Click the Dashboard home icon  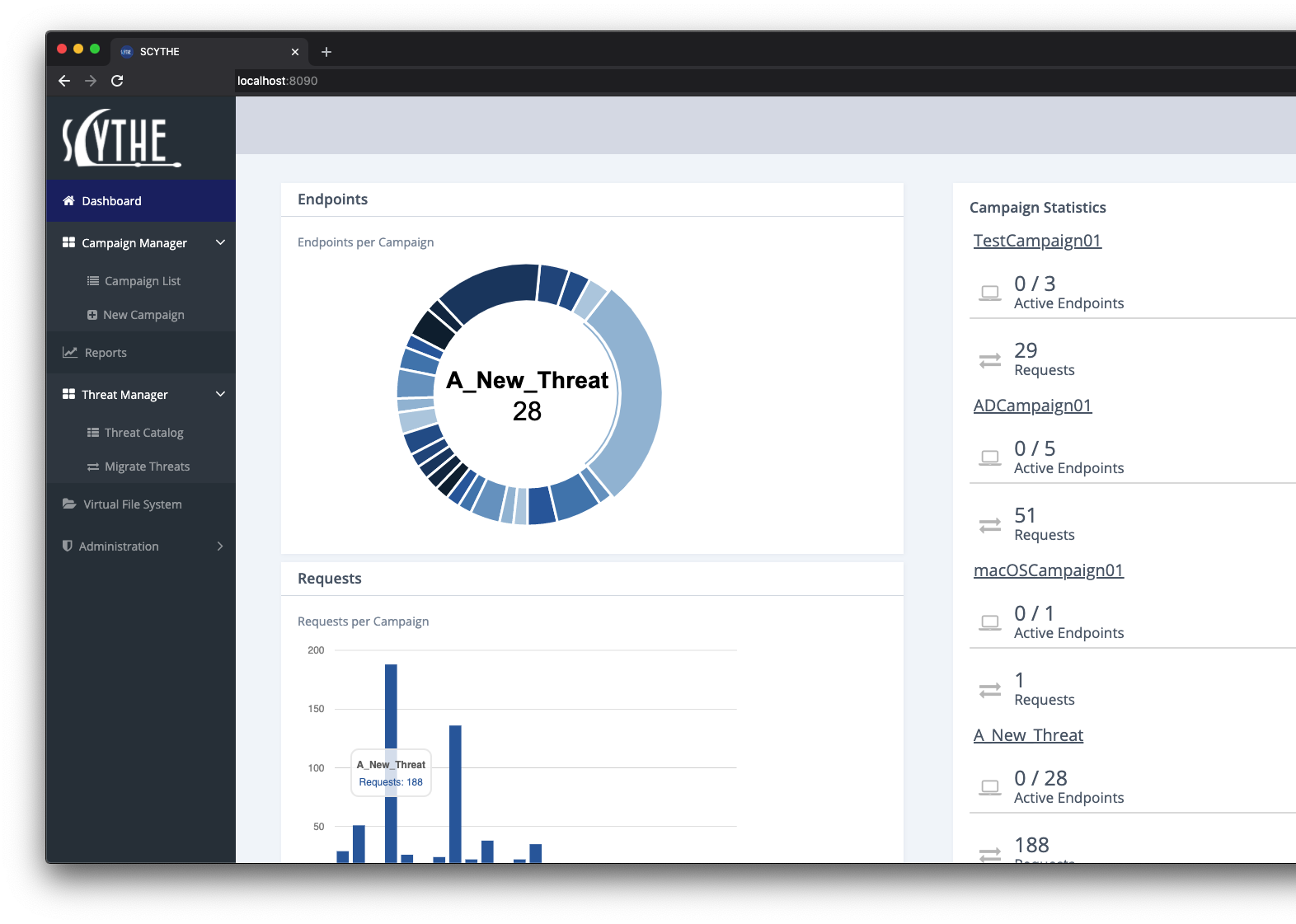click(x=68, y=201)
